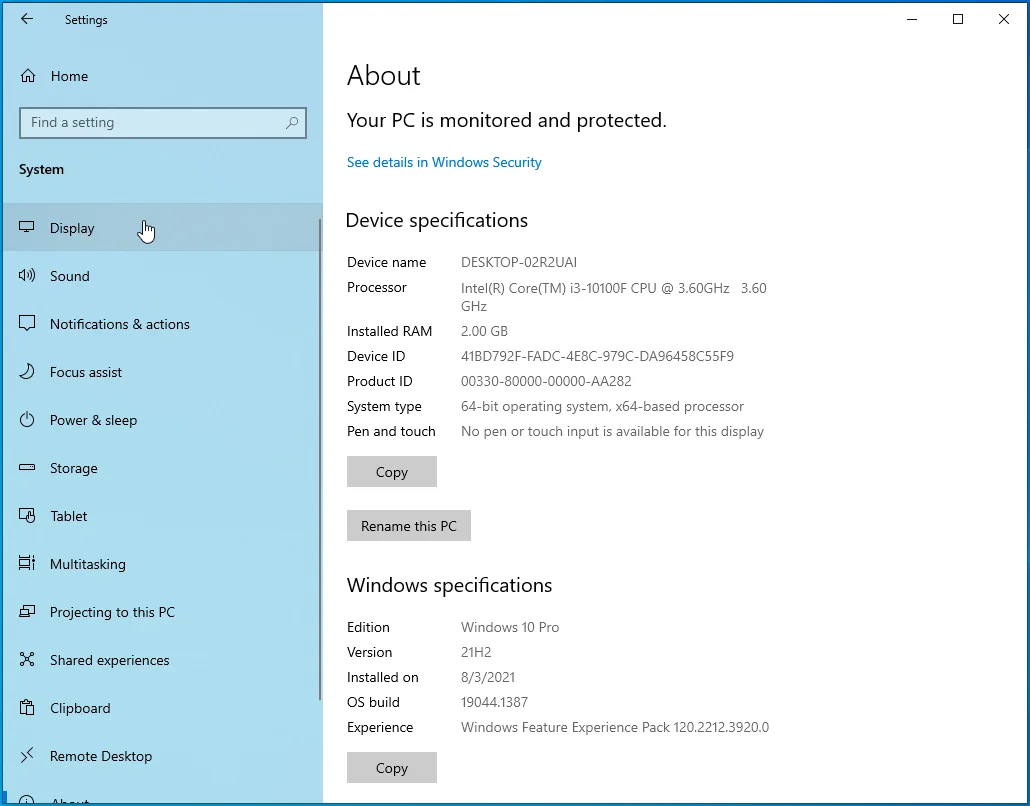Click the search magnifier icon
This screenshot has height=806, width=1030.
pyautogui.click(x=292, y=123)
